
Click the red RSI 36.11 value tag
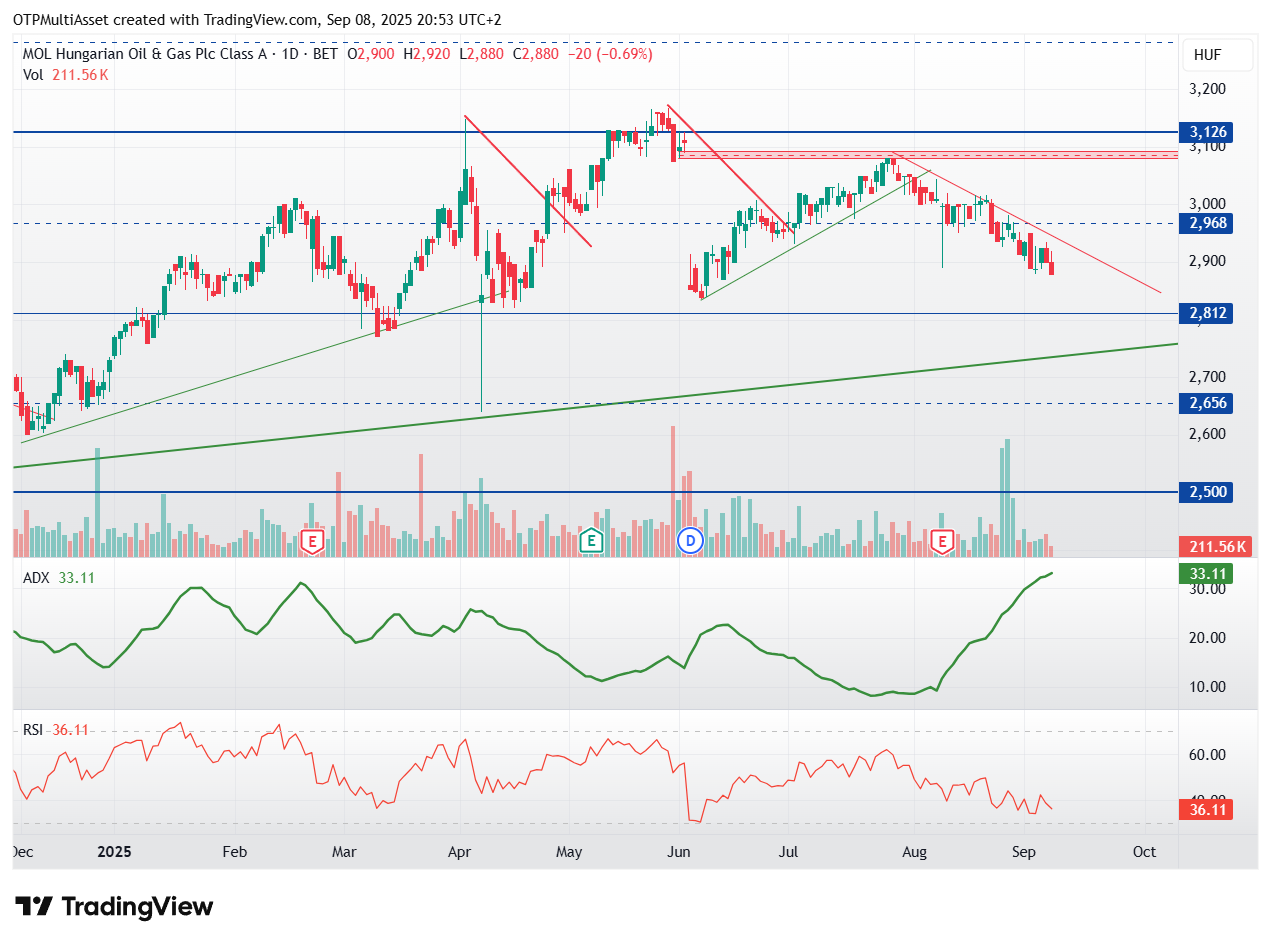tap(1205, 809)
